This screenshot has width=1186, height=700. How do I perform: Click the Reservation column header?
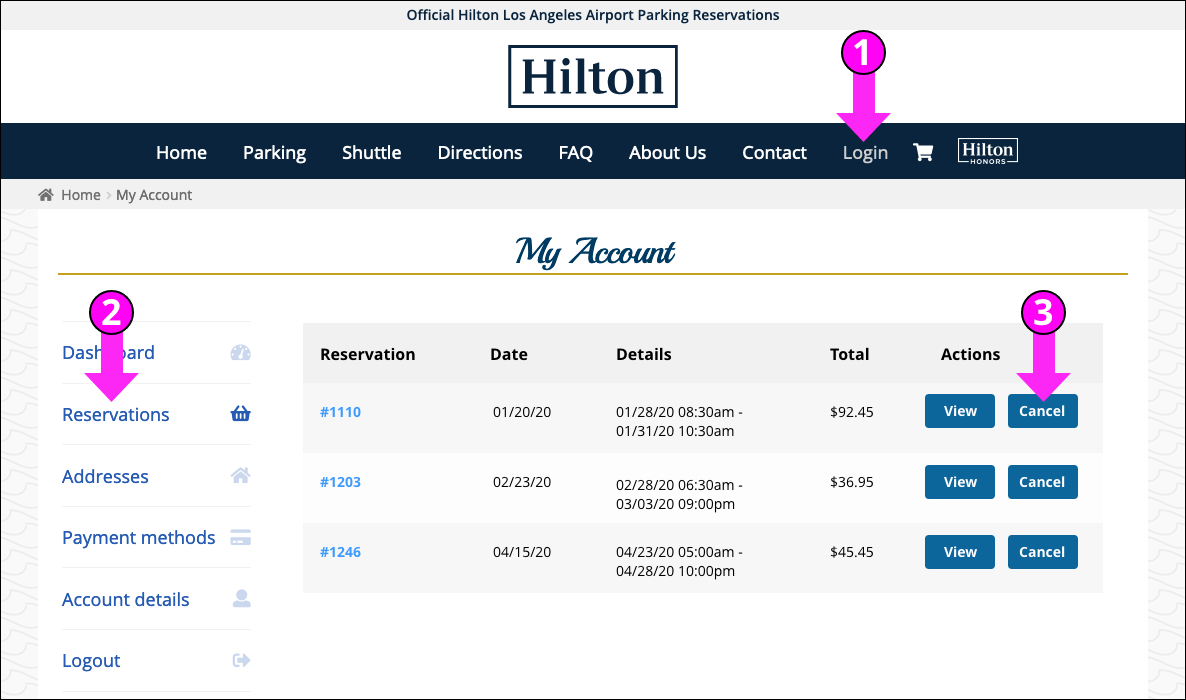[368, 354]
